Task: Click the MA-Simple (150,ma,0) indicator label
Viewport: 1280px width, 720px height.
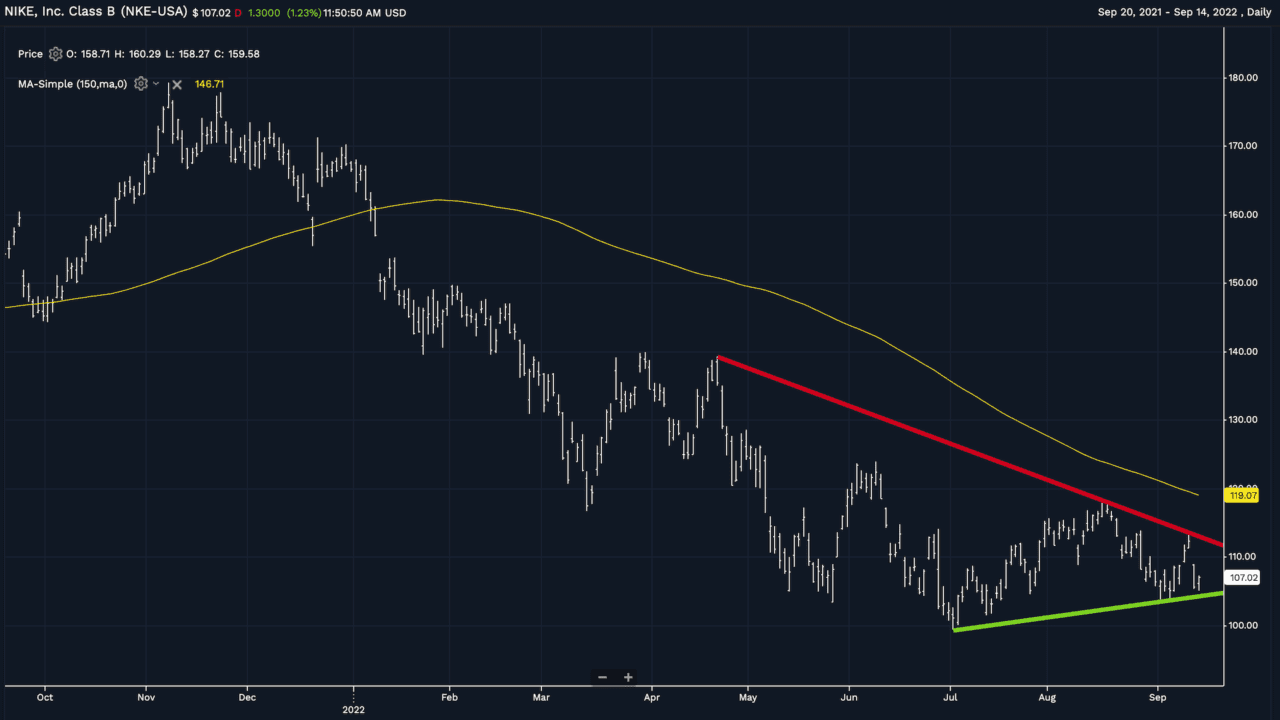Action: tap(72, 84)
